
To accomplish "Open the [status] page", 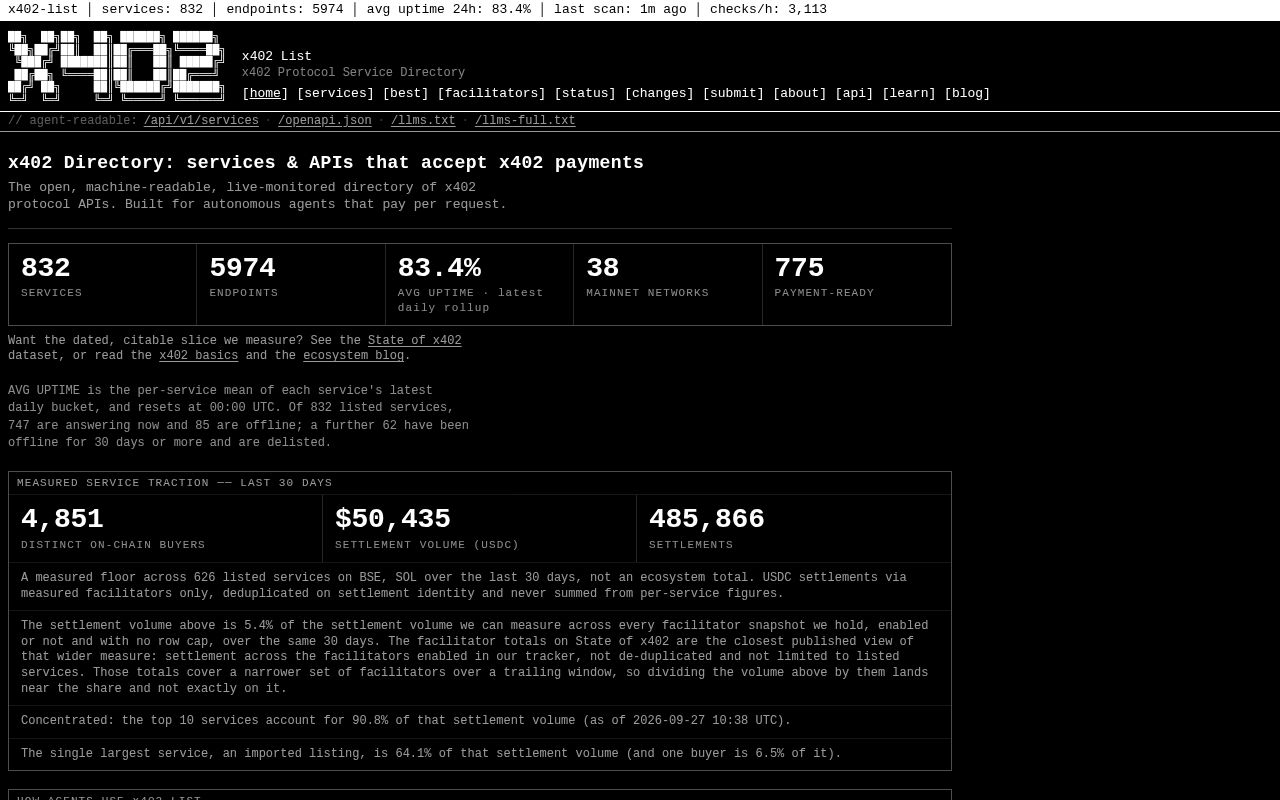I will [585, 93].
